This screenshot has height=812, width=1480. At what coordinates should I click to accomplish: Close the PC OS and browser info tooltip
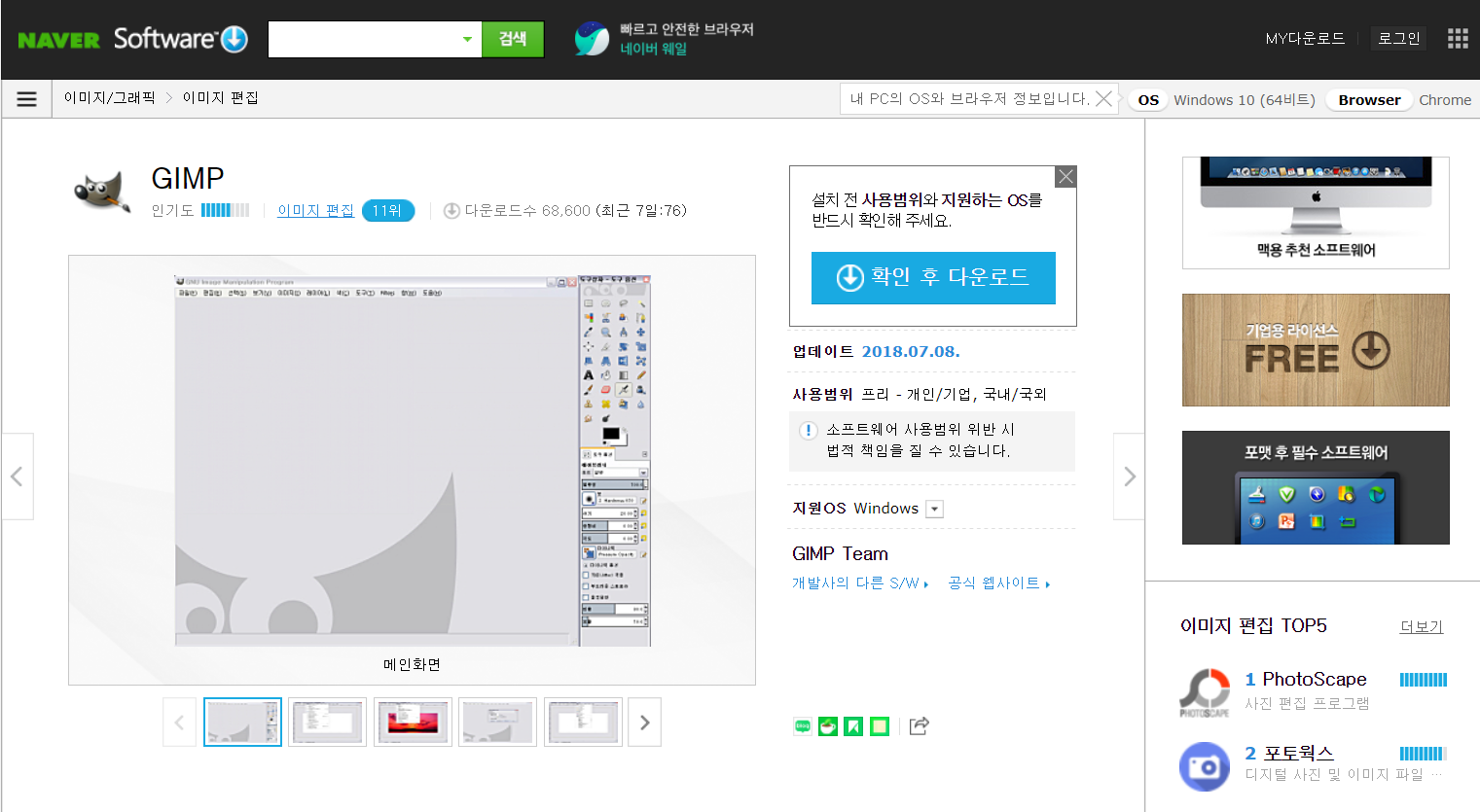coord(1103,99)
